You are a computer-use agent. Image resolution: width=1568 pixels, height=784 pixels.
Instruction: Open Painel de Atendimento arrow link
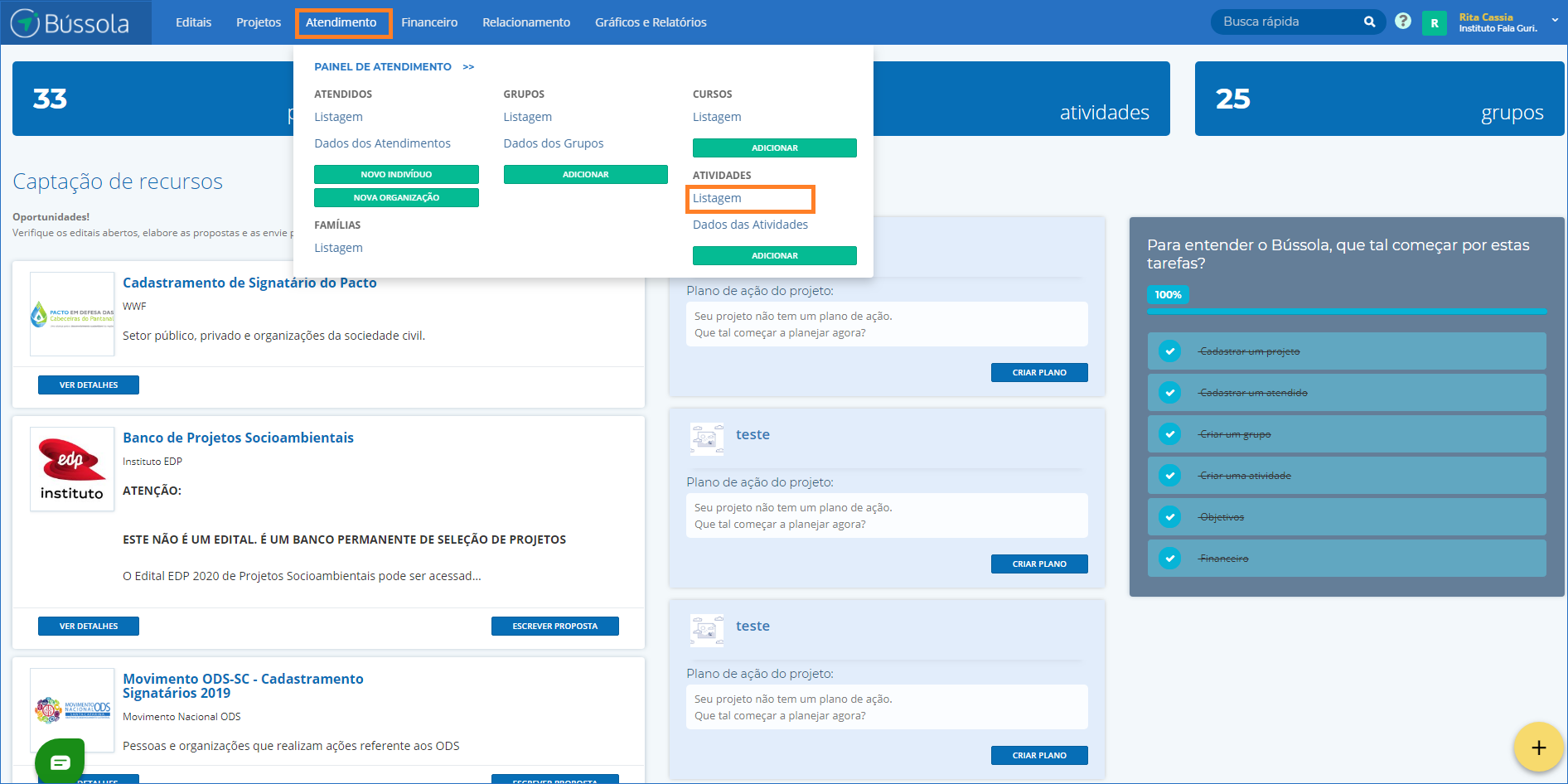(468, 67)
